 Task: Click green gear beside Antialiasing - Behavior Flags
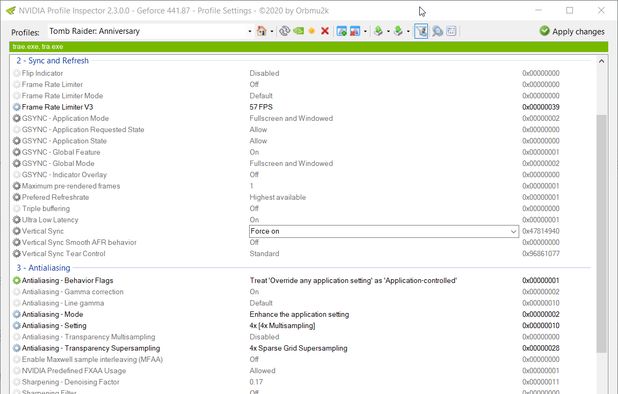coord(17,281)
